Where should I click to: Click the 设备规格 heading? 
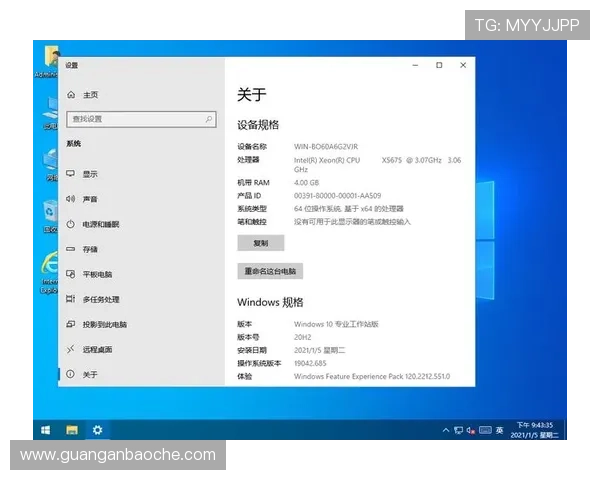point(258,125)
